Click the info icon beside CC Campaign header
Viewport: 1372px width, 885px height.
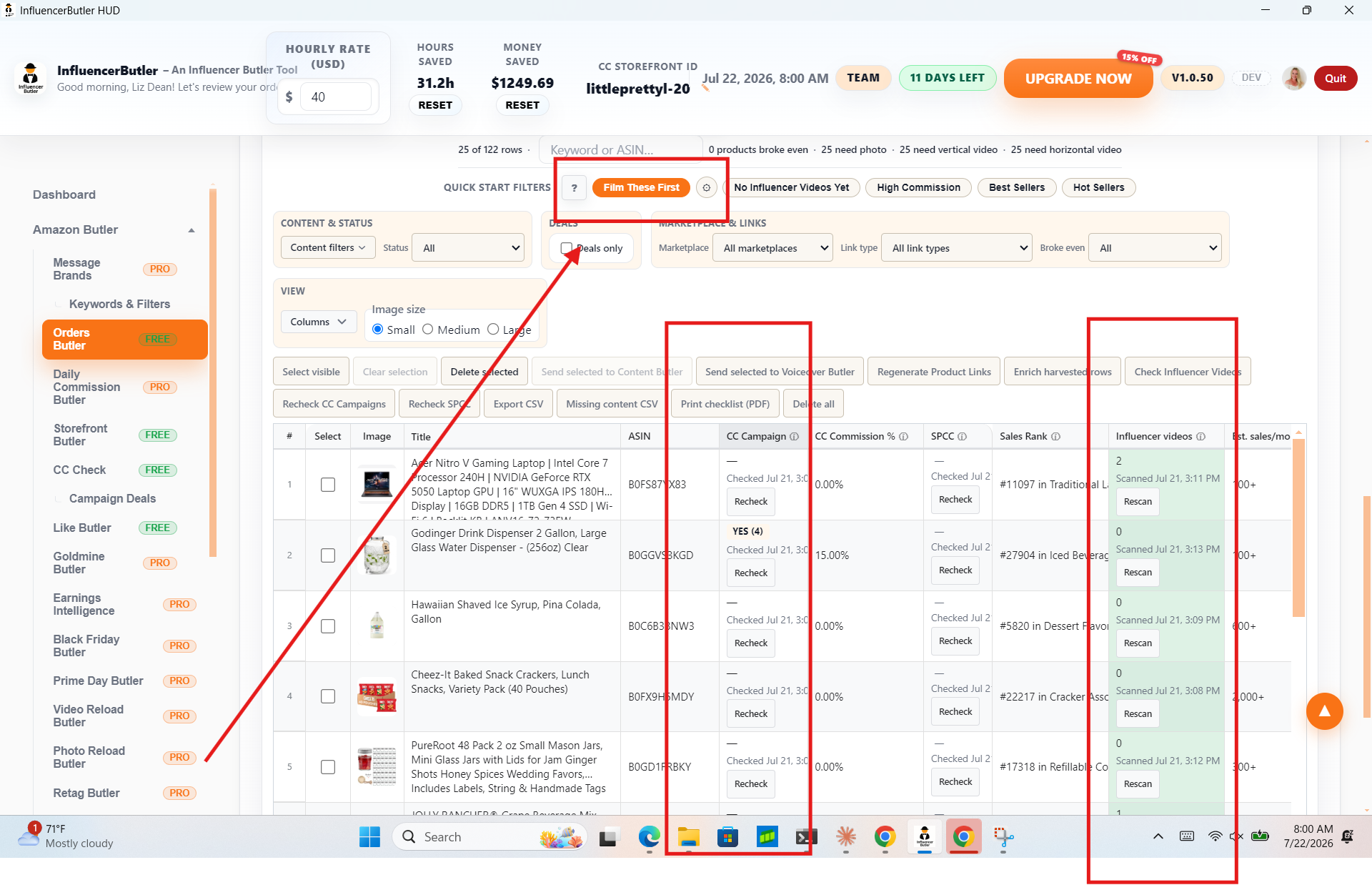point(794,436)
